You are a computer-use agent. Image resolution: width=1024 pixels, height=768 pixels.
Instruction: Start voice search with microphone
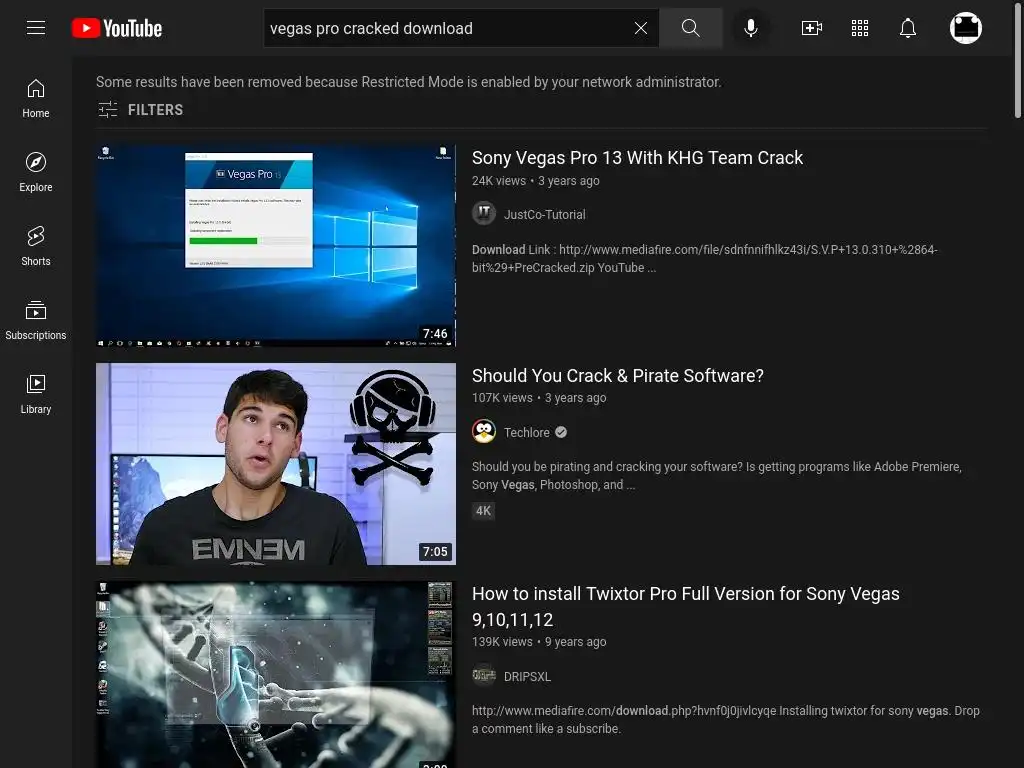coord(751,28)
